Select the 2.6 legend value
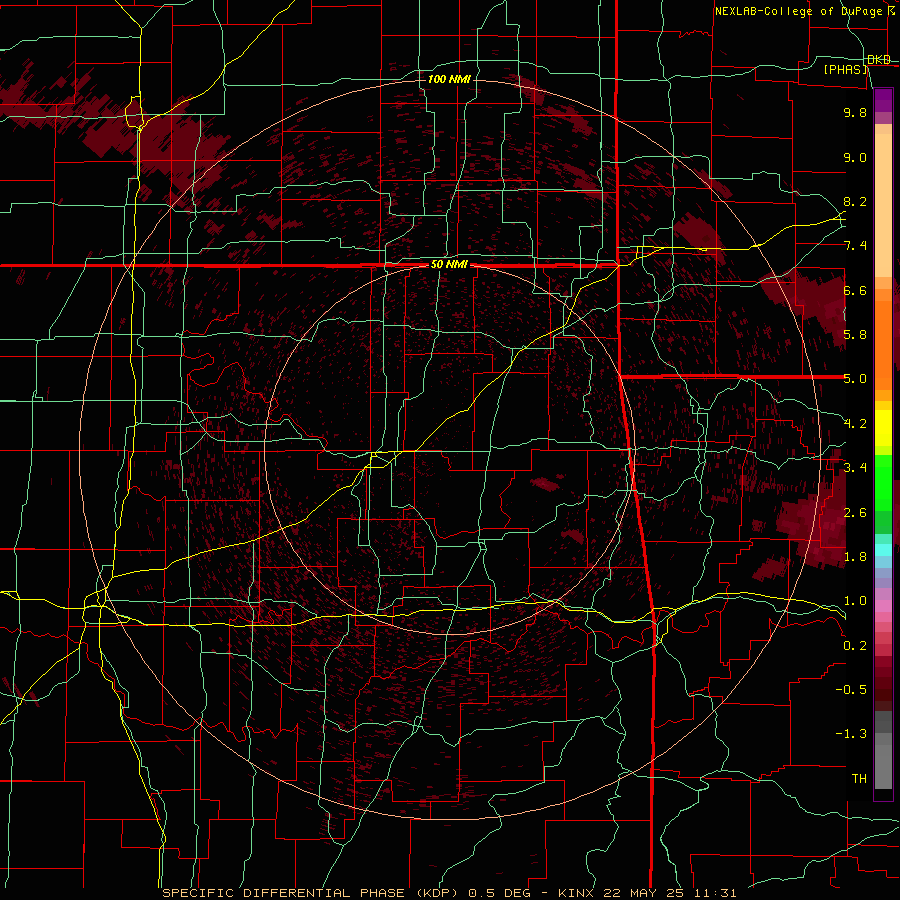This screenshot has height=900, width=900. click(x=855, y=512)
